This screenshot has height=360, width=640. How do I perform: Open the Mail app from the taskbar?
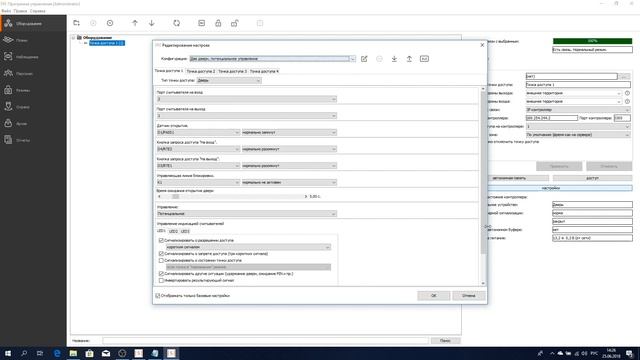tap(106, 353)
